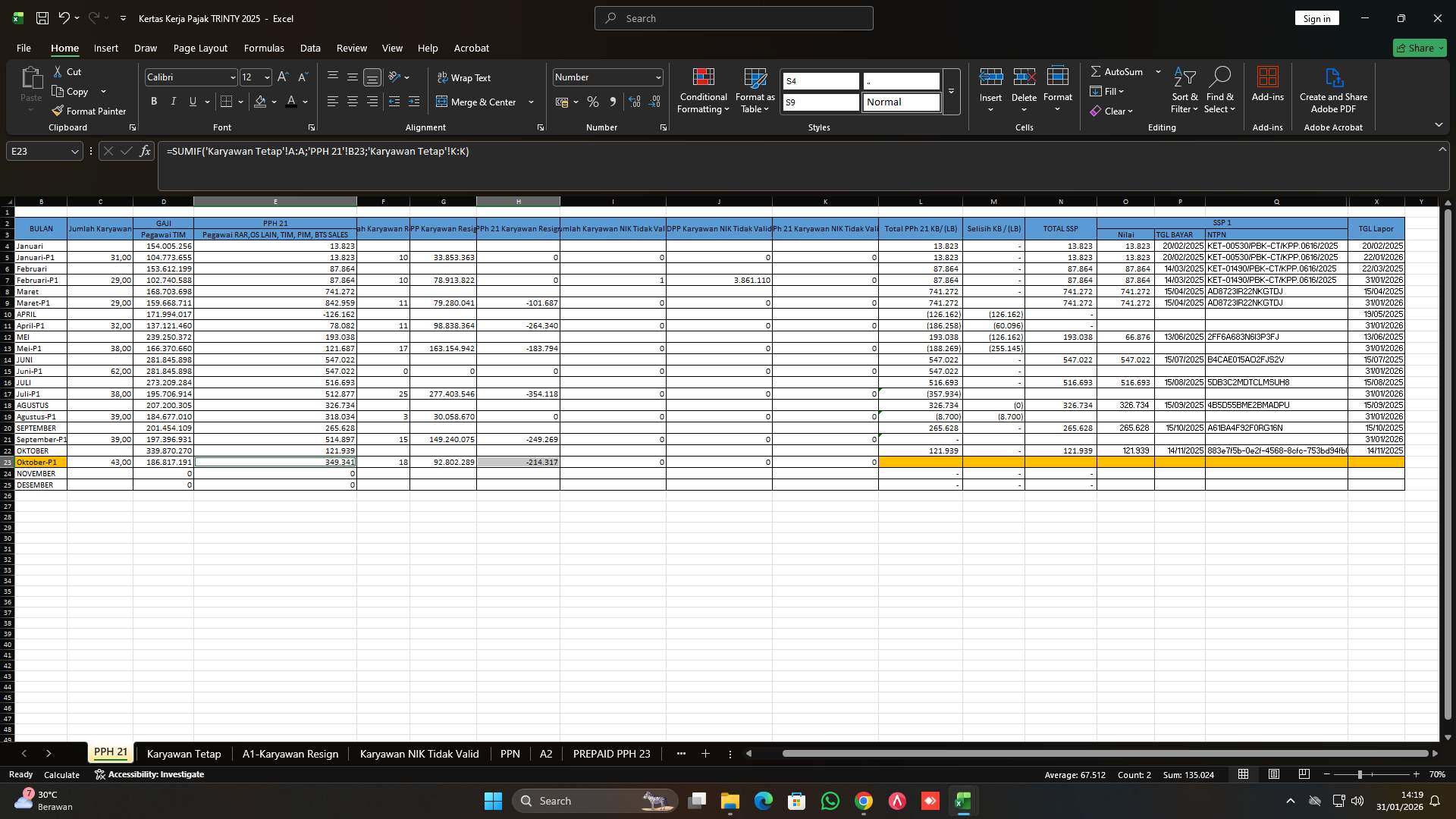1456x819 pixels.
Task: Open Sort & Filter options
Action: [x=1184, y=89]
